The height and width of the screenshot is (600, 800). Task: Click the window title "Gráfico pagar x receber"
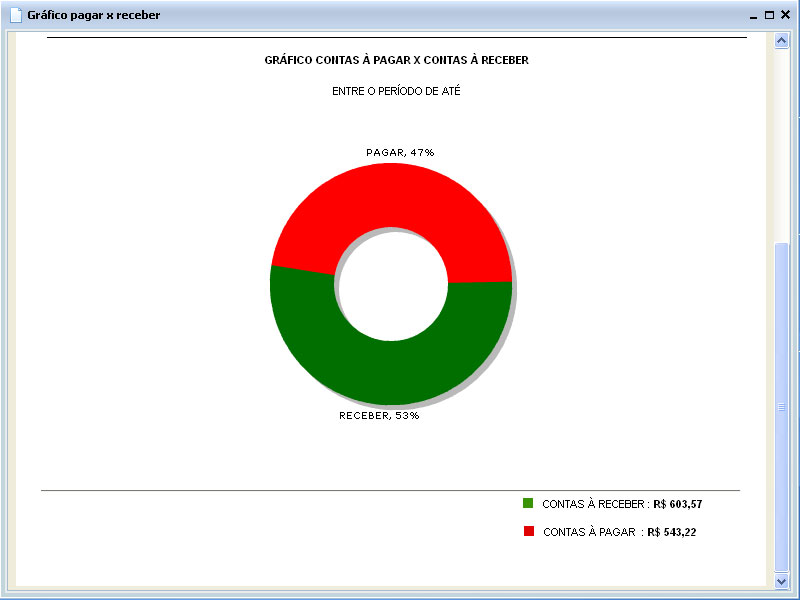(x=93, y=15)
